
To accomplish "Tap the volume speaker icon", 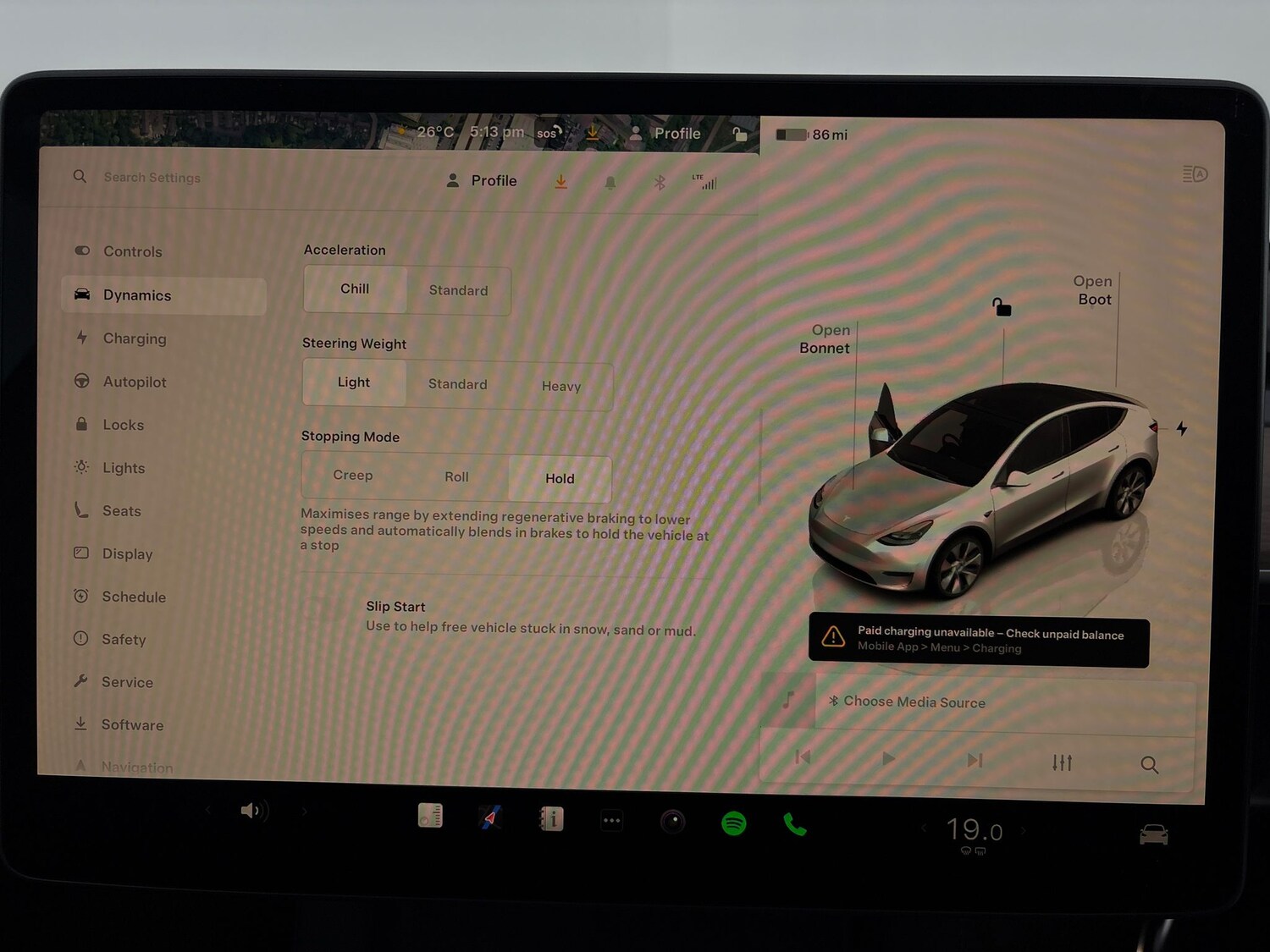I will [254, 811].
